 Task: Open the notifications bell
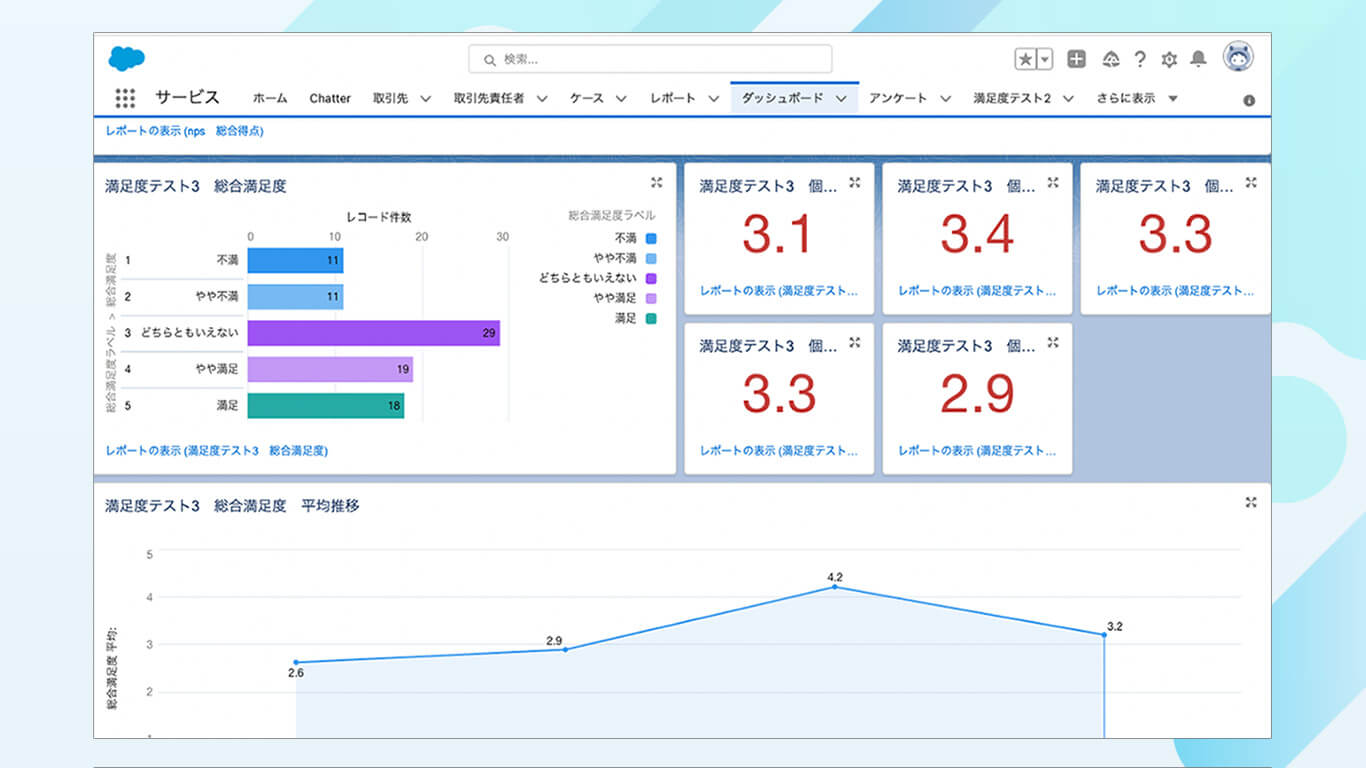click(x=1198, y=59)
